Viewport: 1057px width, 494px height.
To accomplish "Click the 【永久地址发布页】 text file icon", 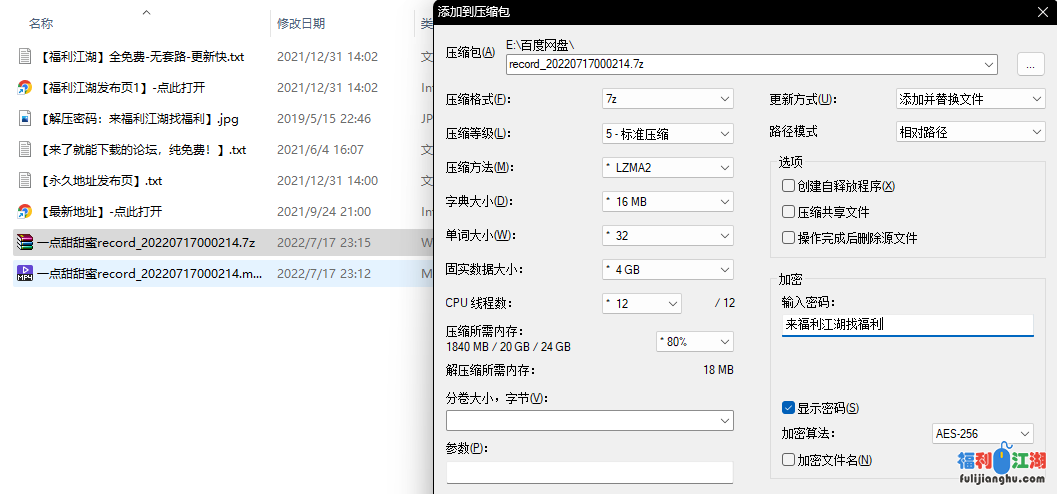I will 25,181.
